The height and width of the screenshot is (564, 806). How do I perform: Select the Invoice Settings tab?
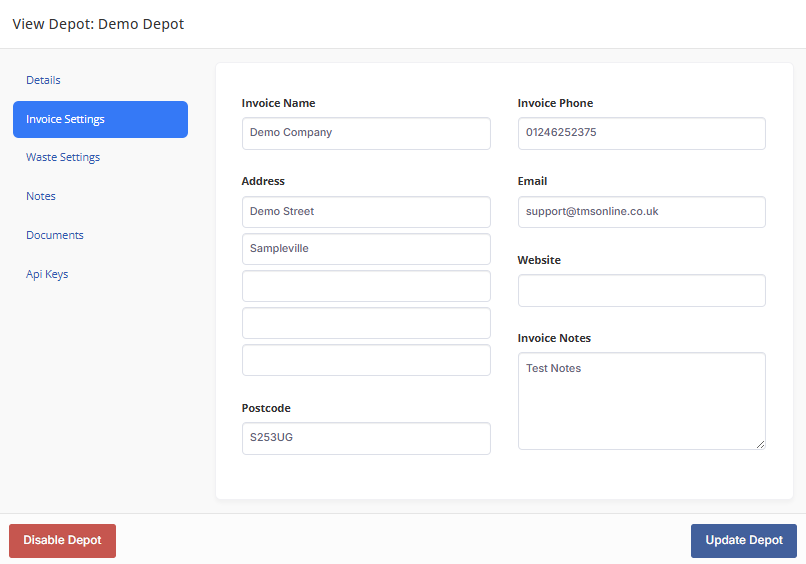pos(100,119)
